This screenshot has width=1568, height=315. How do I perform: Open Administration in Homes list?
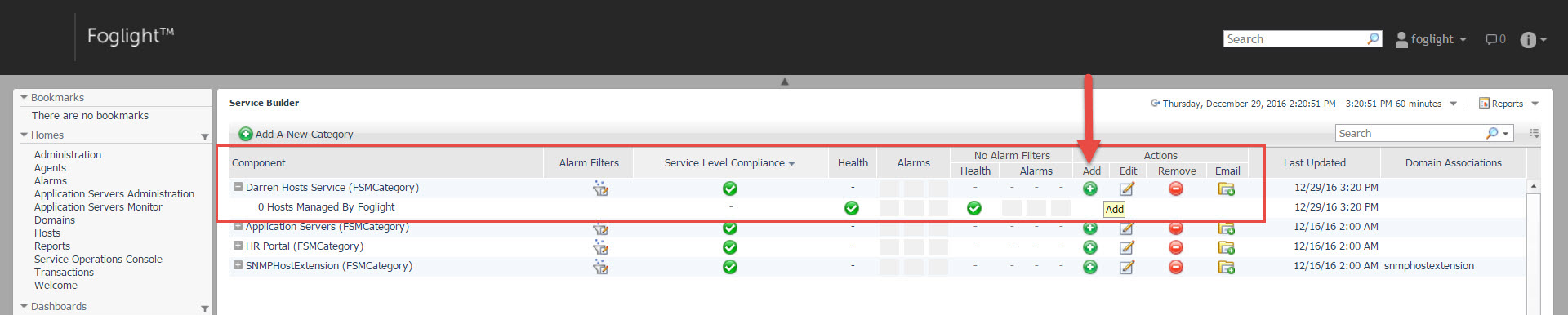68,155
